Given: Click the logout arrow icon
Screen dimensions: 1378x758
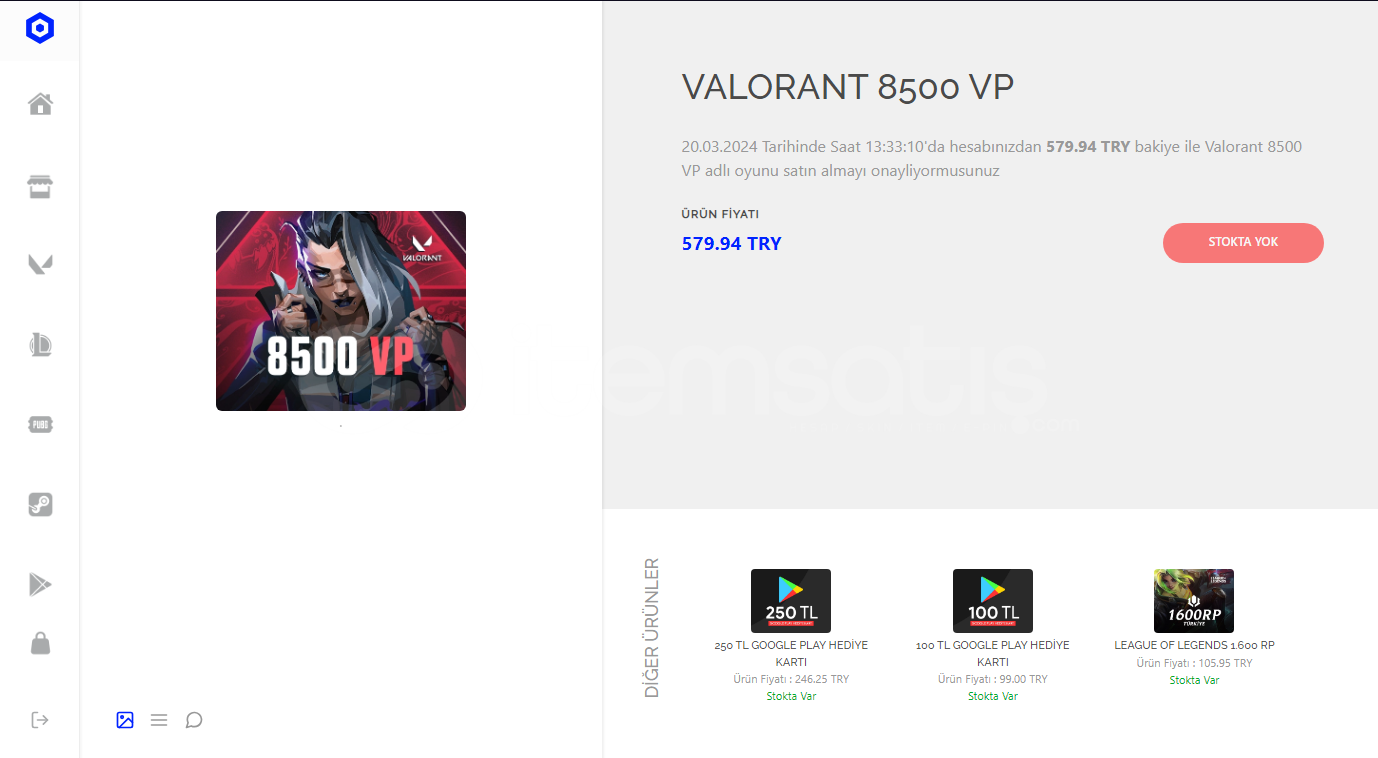Looking at the screenshot, I should (40, 720).
